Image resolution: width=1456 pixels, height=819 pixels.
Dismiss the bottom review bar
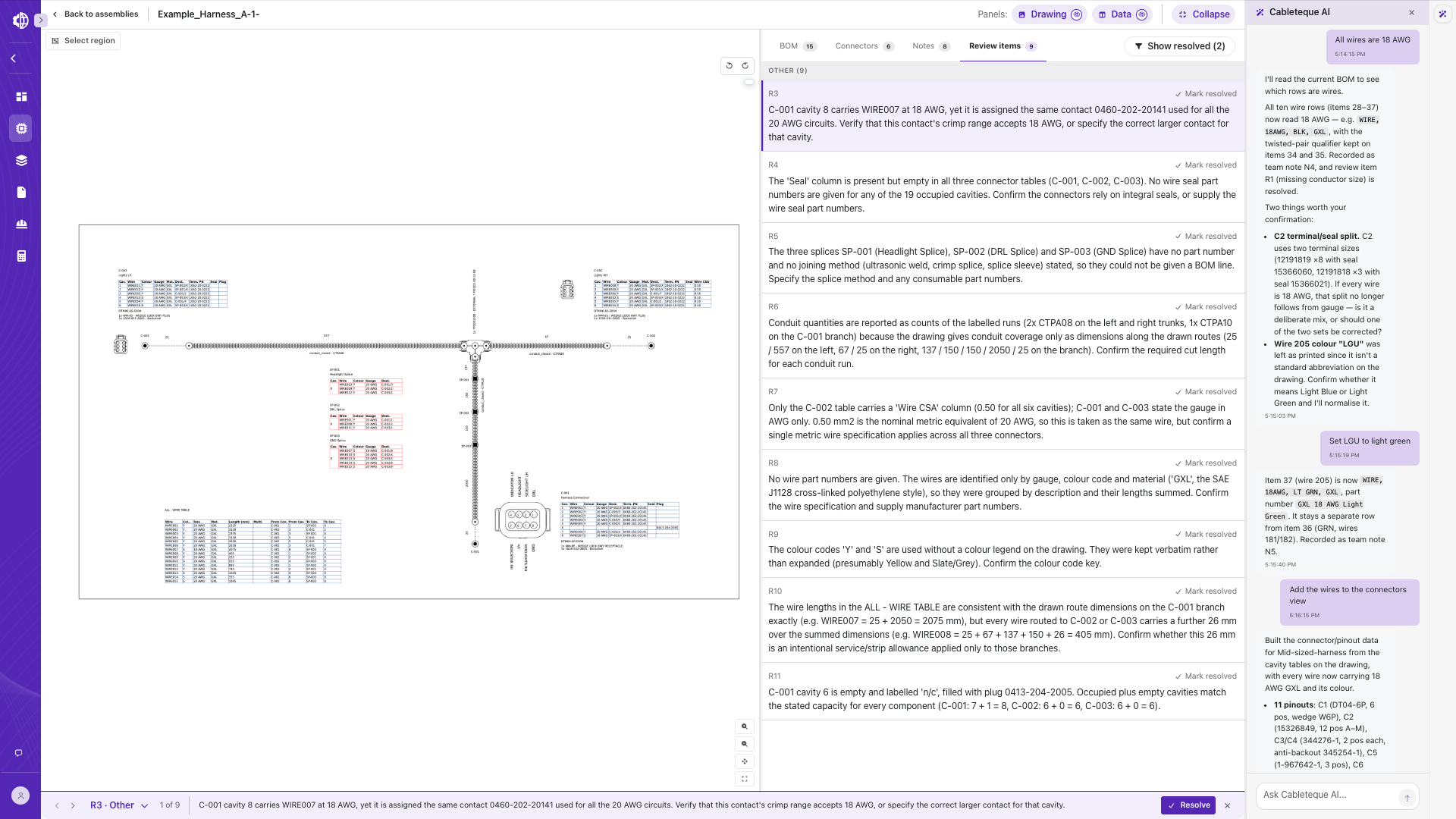1228,805
